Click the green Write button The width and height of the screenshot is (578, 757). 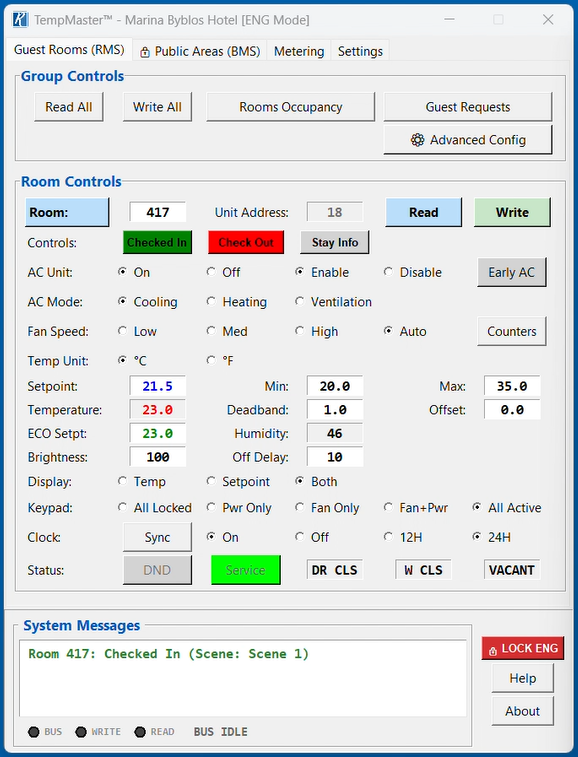coord(512,212)
